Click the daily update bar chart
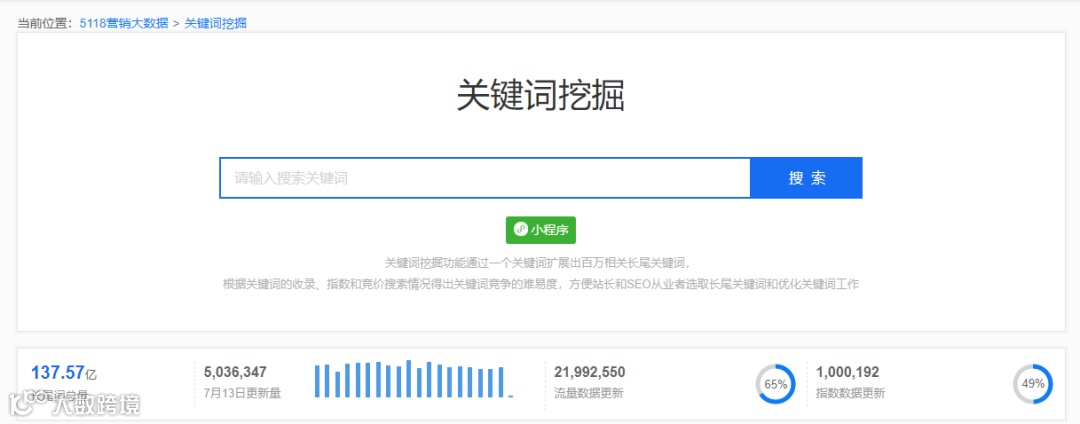Viewport: 1080px width, 424px height. [x=413, y=379]
